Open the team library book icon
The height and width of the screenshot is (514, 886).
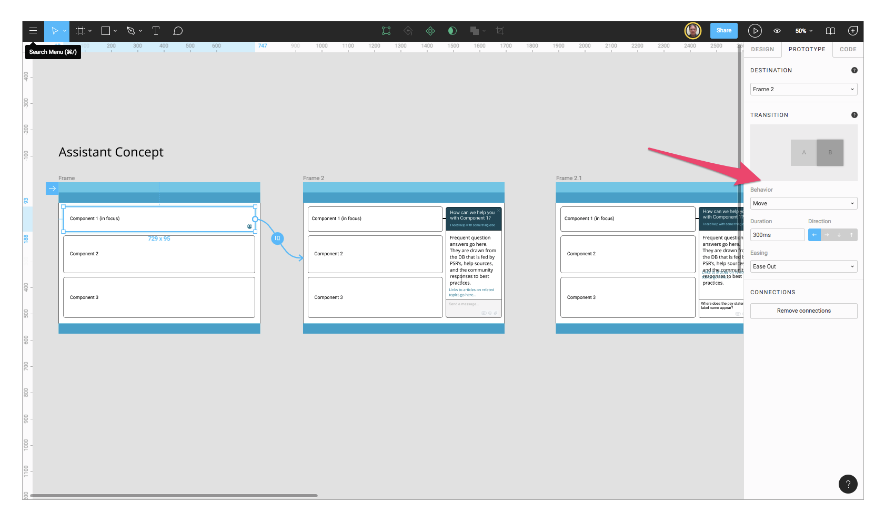point(830,31)
